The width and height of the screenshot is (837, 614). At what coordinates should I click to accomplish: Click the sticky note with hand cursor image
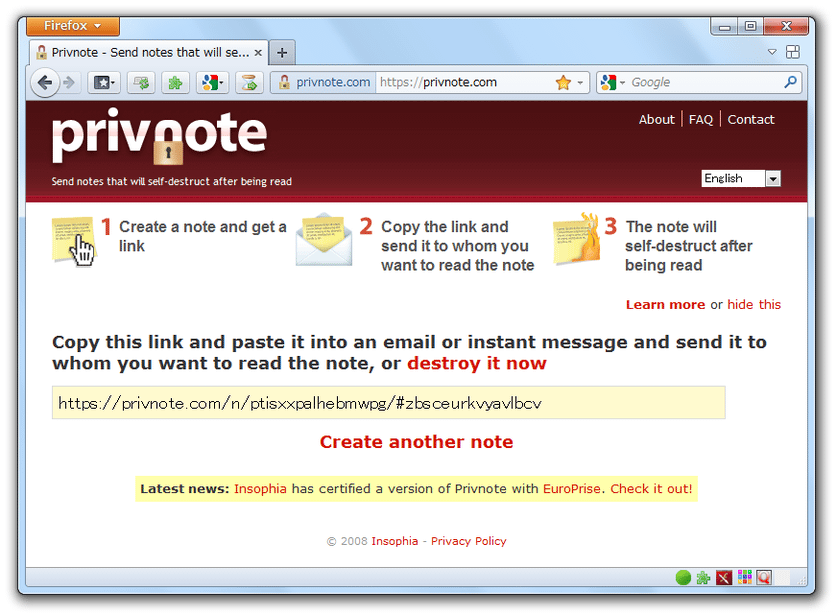73,241
